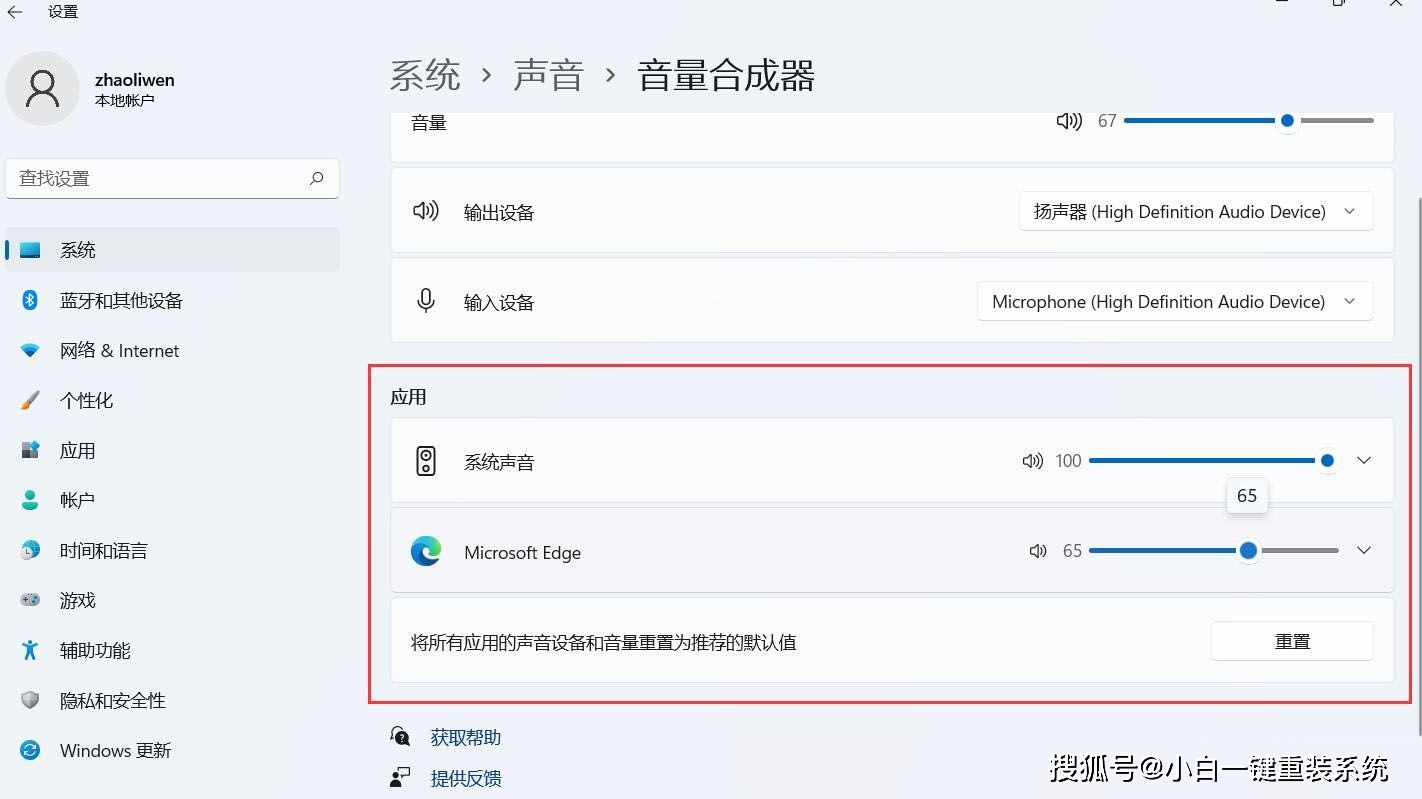Navigate to 声音 breadcrumb
Screen dimensions: 1422x799
tap(548, 76)
